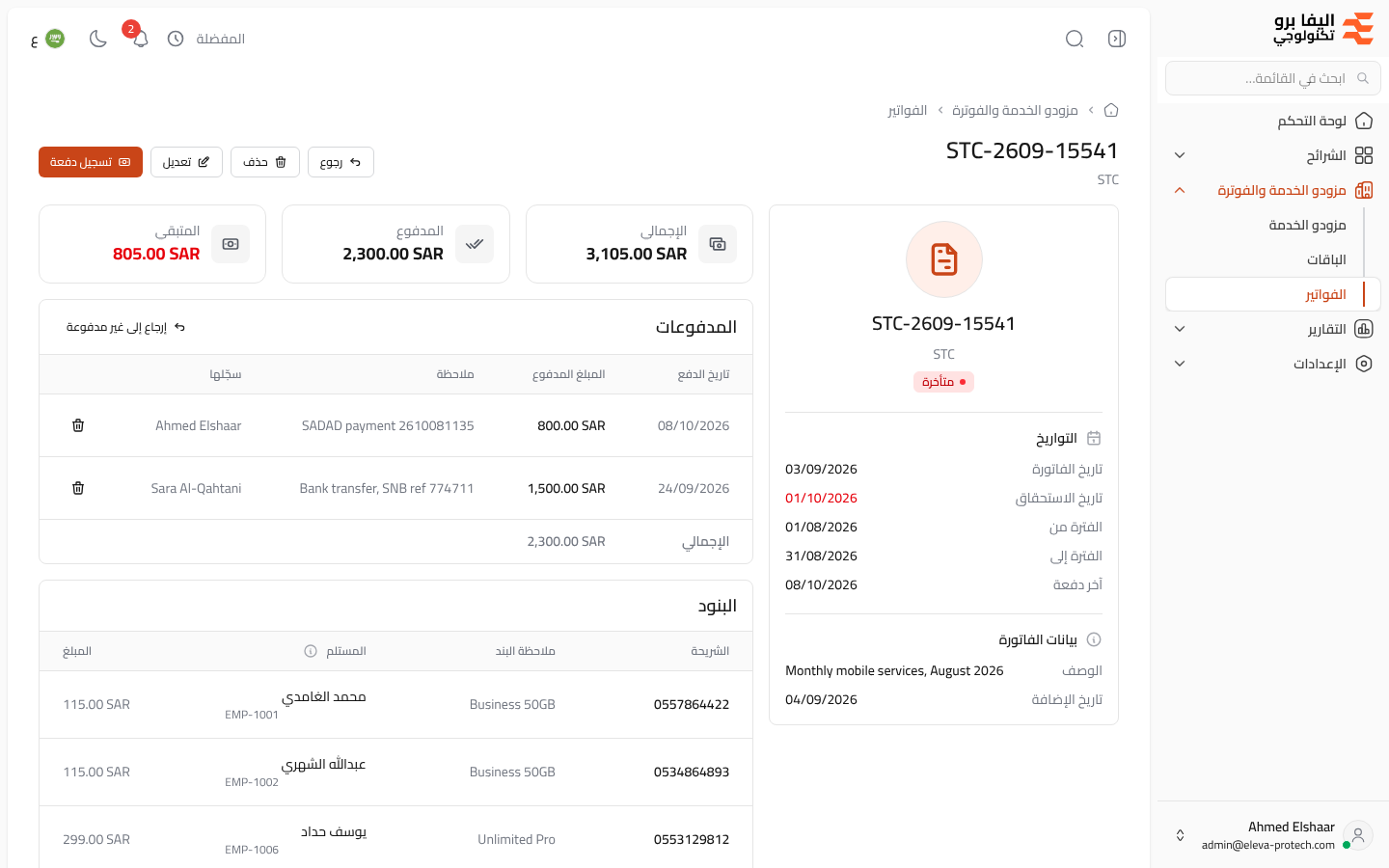Switch to dark mode moon icon
Viewport: 1389px width, 868px height.
click(98, 39)
